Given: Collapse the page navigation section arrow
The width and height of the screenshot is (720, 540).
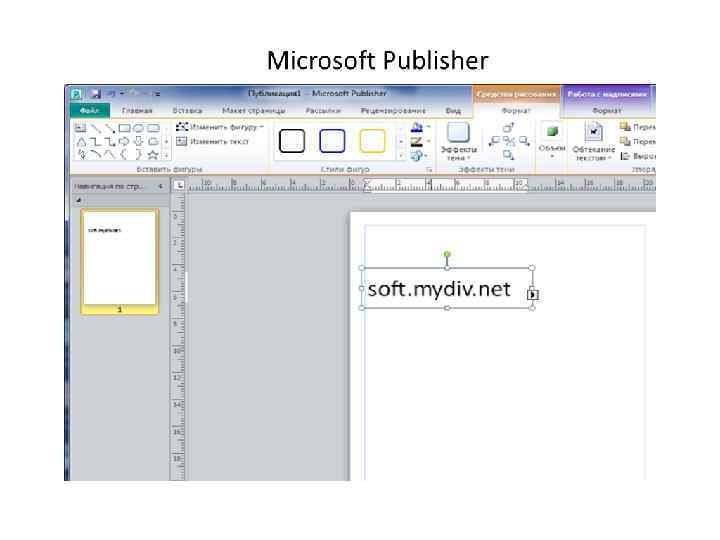Looking at the screenshot, I should point(79,200).
